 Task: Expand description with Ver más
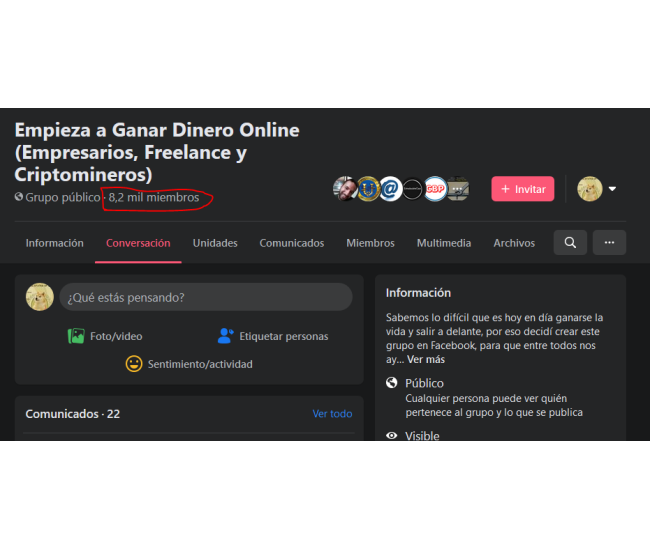pos(426,359)
